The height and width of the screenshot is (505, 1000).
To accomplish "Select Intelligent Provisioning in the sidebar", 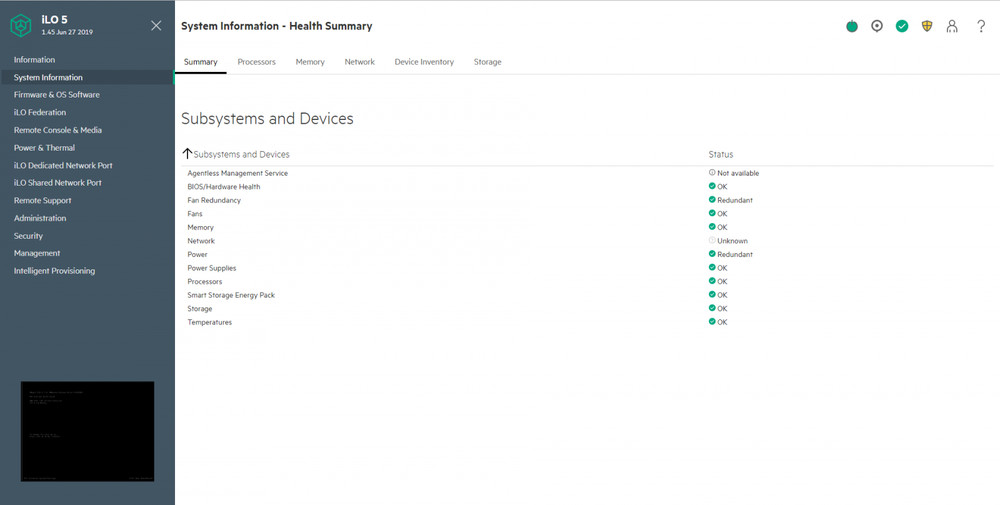I will coord(54,271).
